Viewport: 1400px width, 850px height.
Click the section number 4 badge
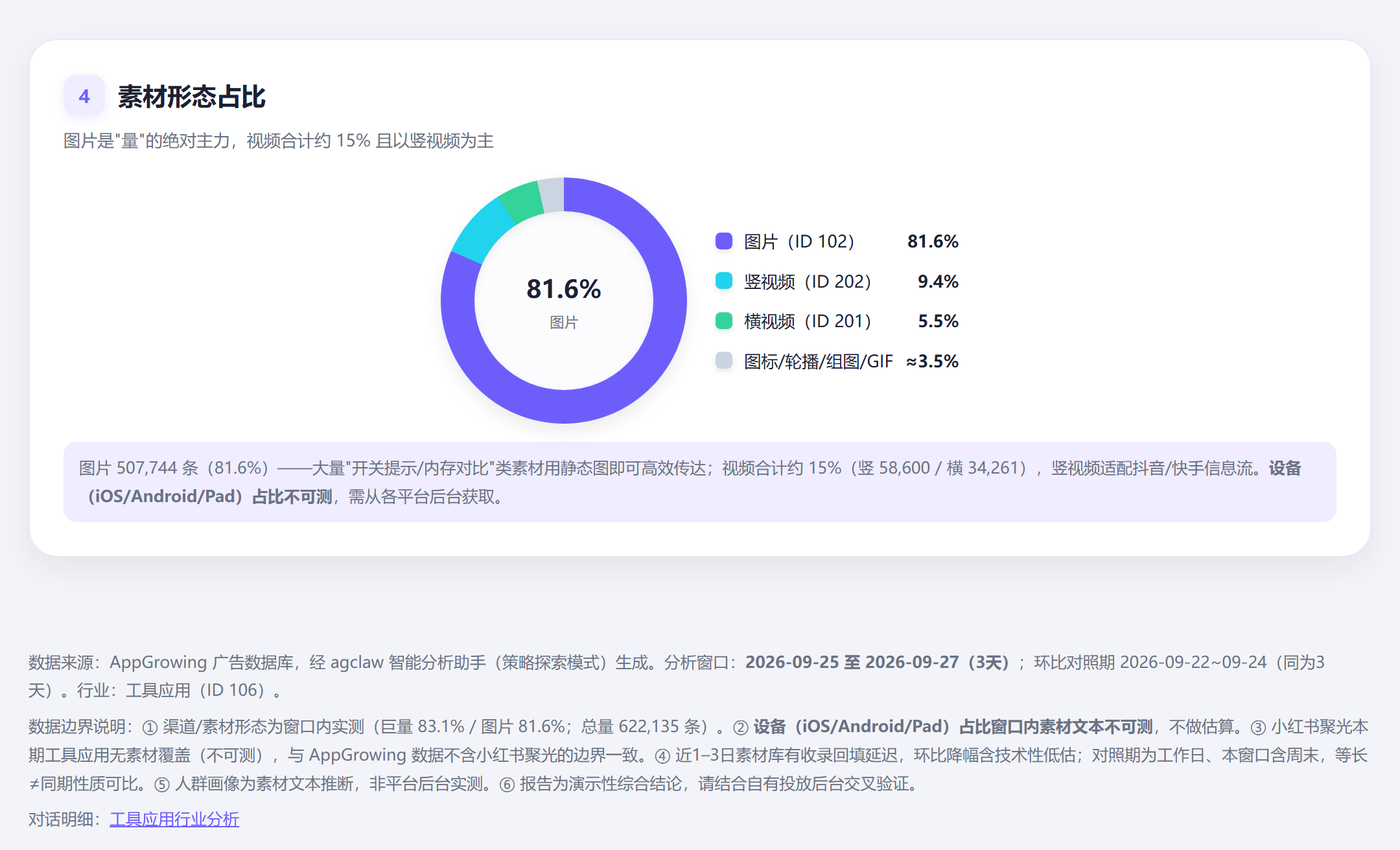(84, 96)
